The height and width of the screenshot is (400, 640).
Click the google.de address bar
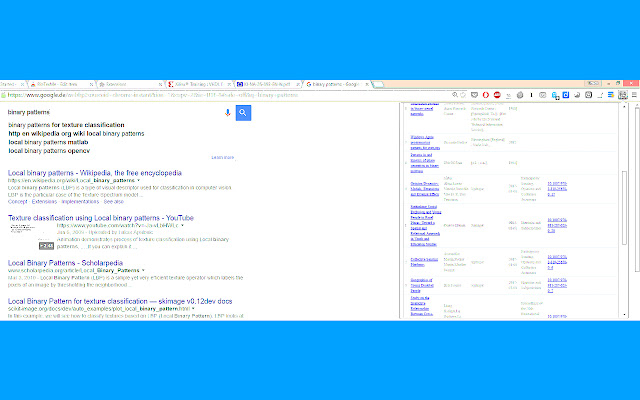click(x=229, y=95)
